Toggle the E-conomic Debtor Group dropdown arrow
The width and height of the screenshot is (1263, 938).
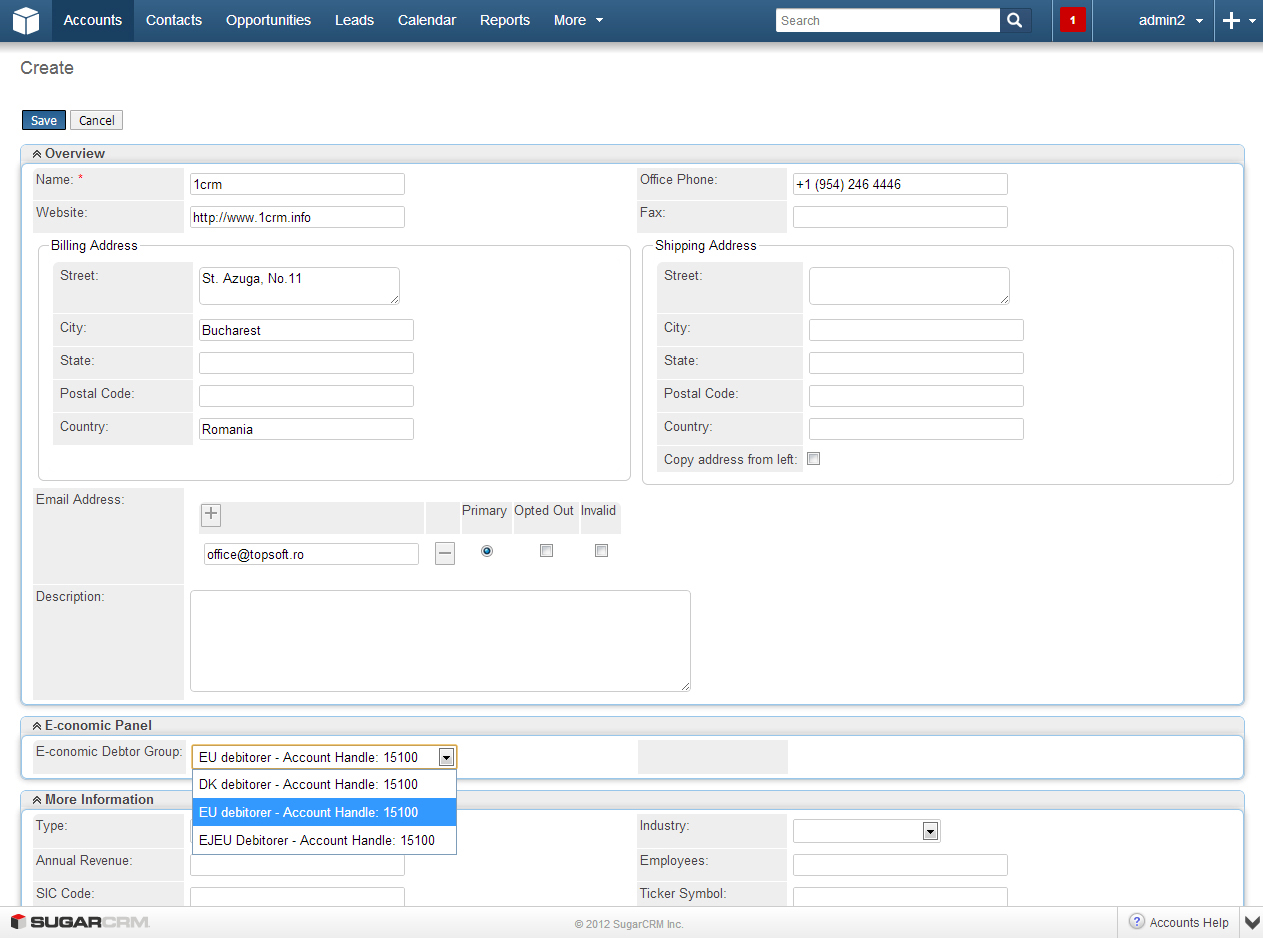coord(446,758)
